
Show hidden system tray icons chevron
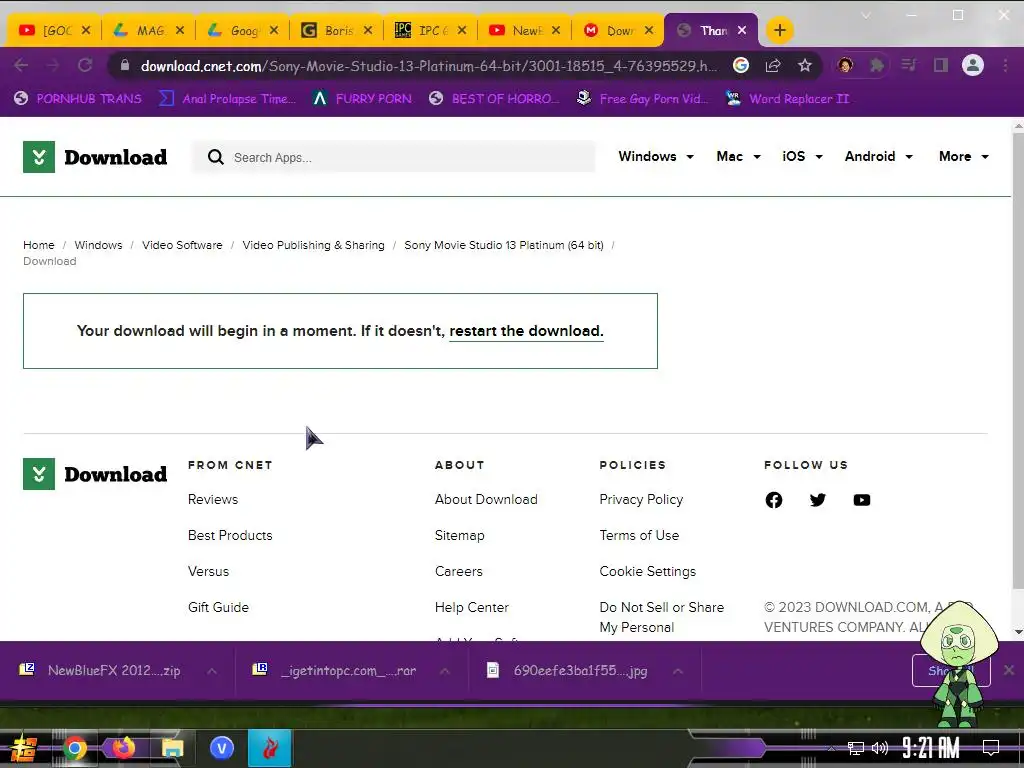(x=831, y=748)
